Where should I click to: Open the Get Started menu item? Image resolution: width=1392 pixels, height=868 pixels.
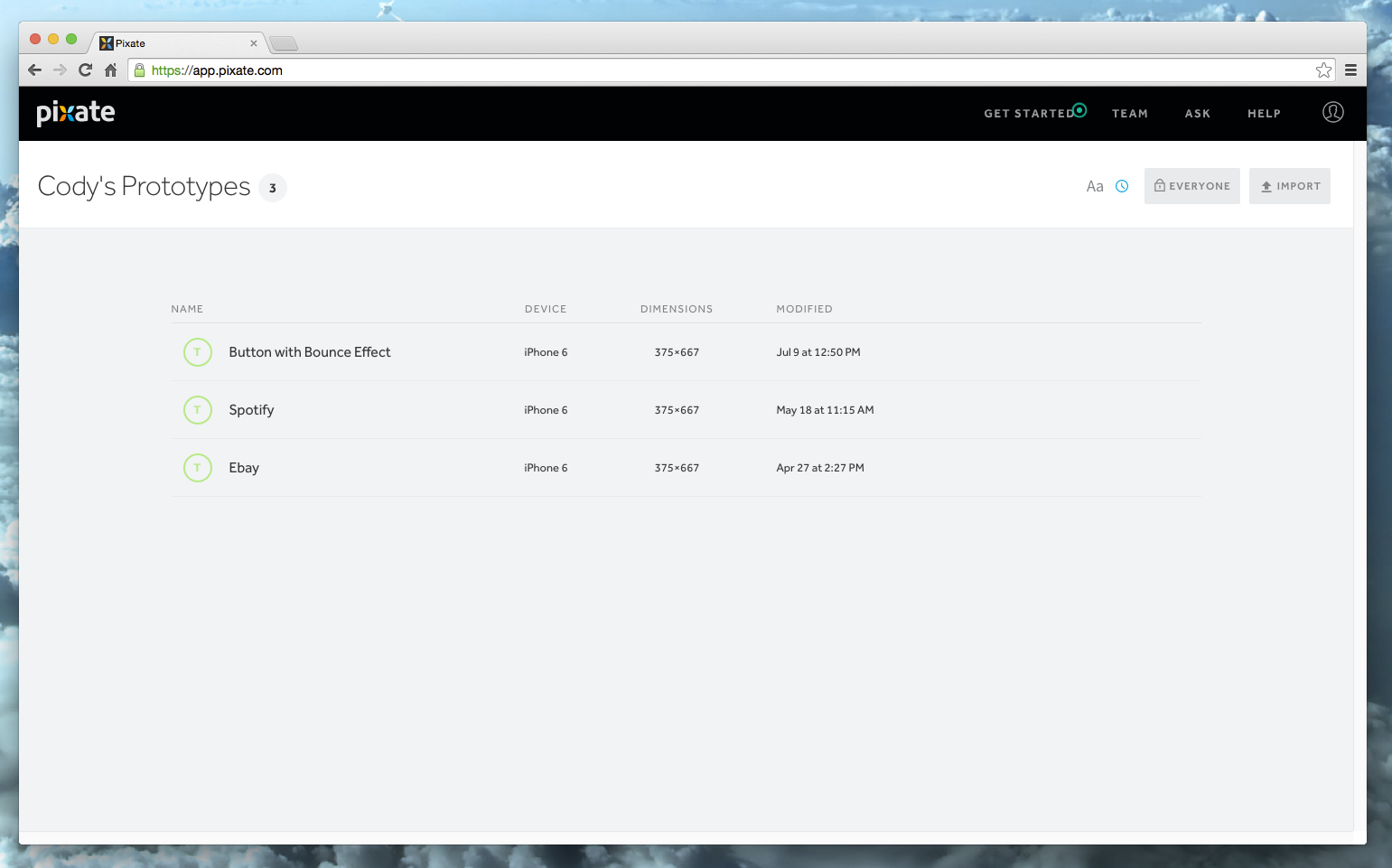[x=1029, y=114]
